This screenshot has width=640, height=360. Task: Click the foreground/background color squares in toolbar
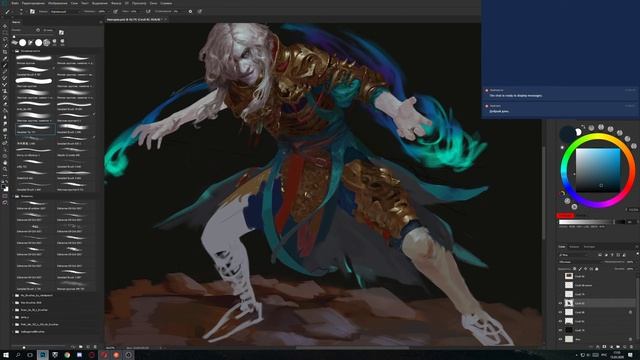tap(4, 187)
